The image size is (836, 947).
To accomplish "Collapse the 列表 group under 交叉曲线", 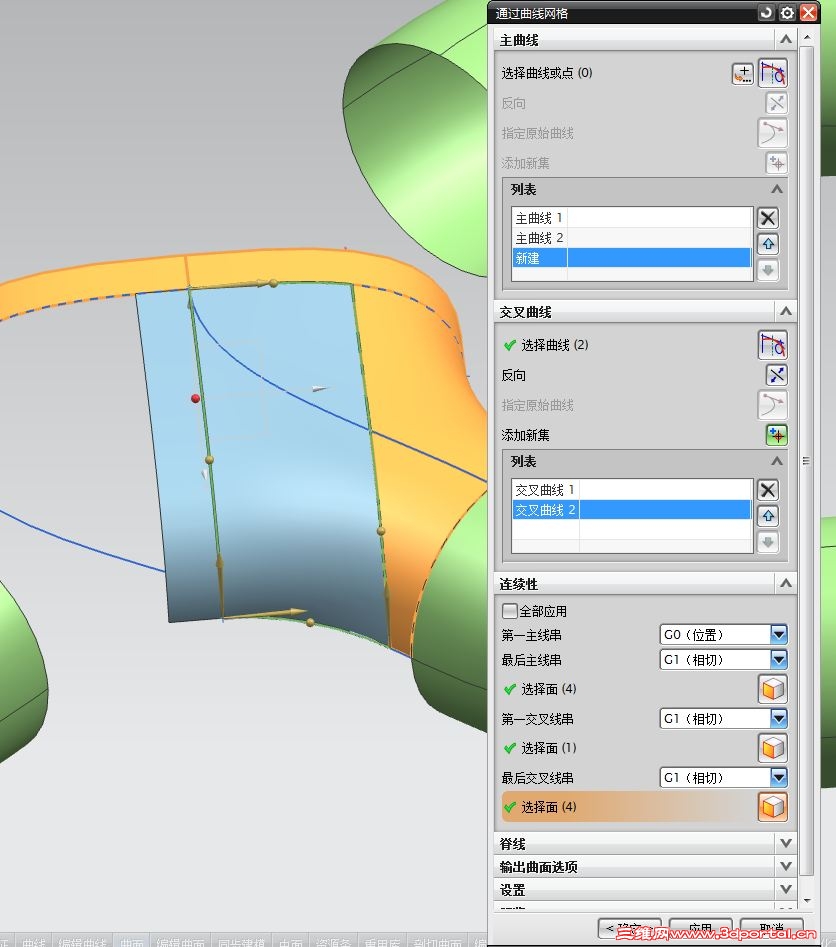I will point(777,461).
